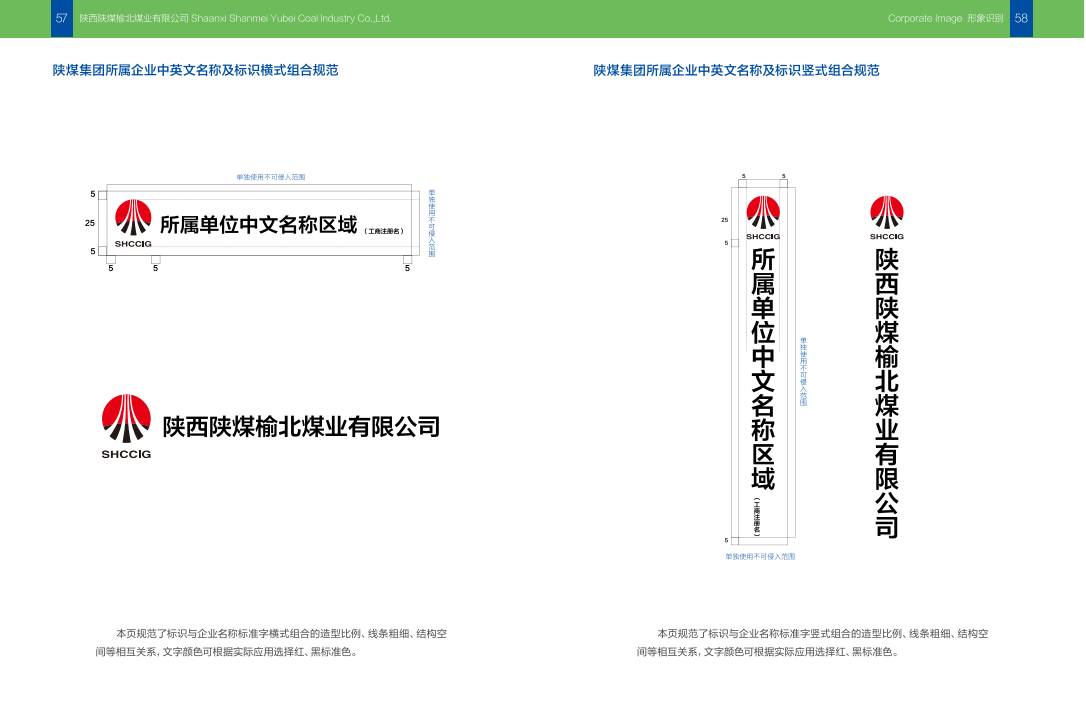Click the blue 单独使用不可侵入范围 label below vertical diagram
Image resolution: width=1086 pixels, height=707 pixels.
(760, 556)
